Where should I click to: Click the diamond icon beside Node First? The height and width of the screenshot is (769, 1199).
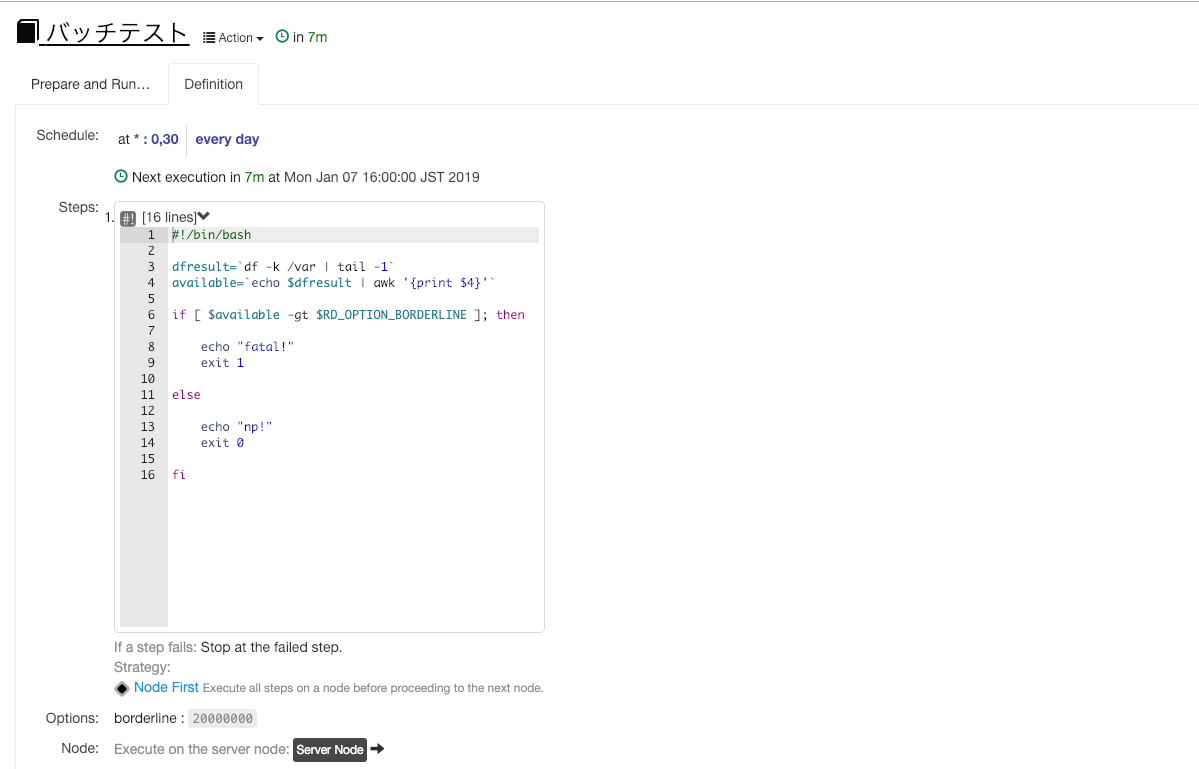coord(122,689)
